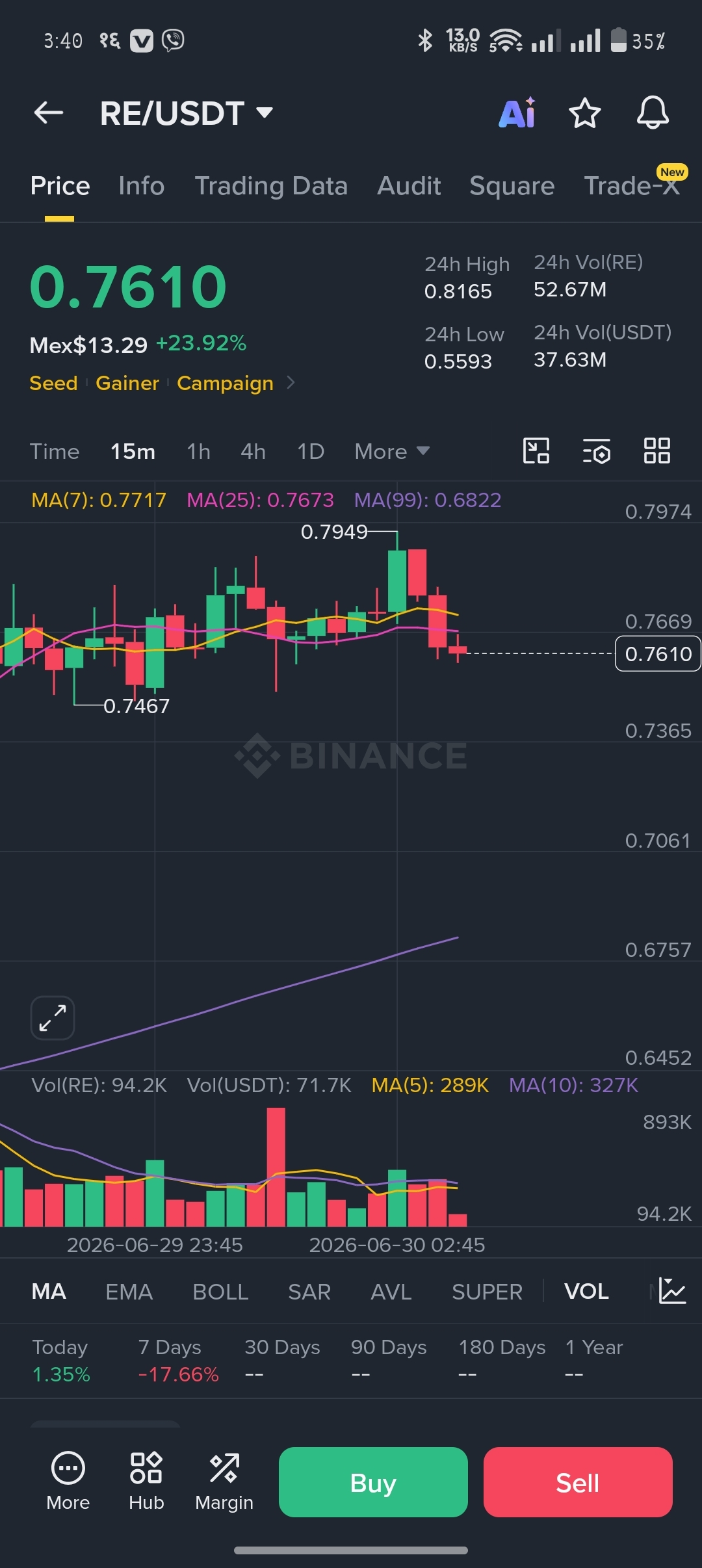The width and height of the screenshot is (702, 1568).
Task: Open the Audit tab
Action: (409, 186)
